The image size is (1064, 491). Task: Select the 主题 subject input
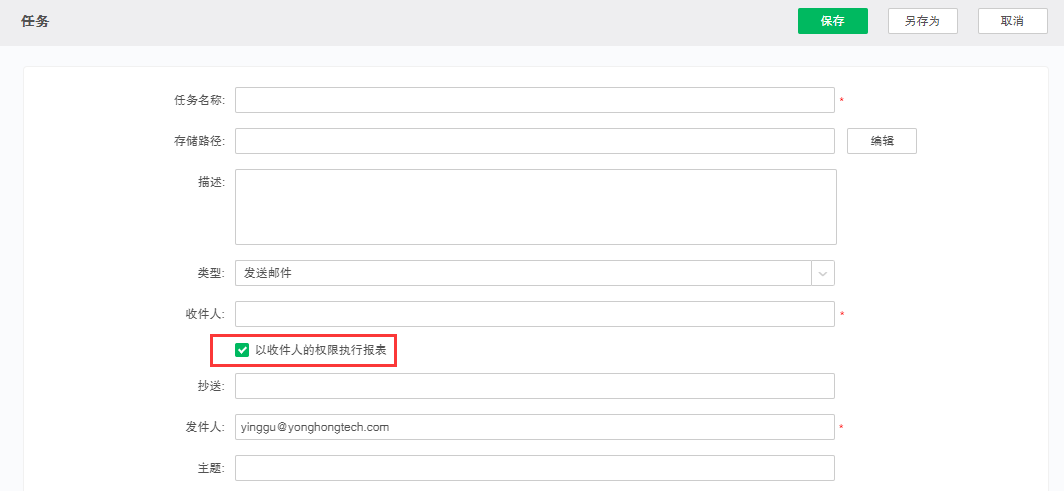(534, 468)
